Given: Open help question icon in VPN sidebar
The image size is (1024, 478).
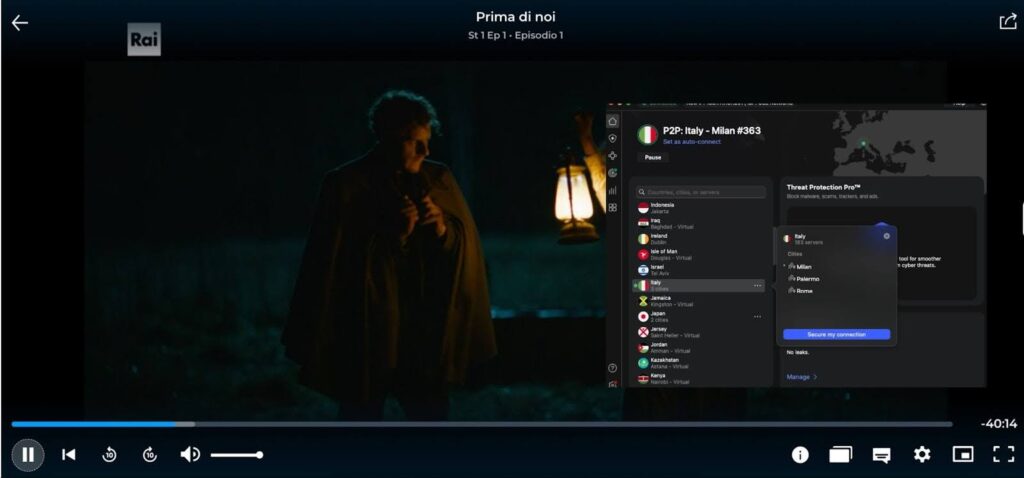Looking at the screenshot, I should coord(613,368).
